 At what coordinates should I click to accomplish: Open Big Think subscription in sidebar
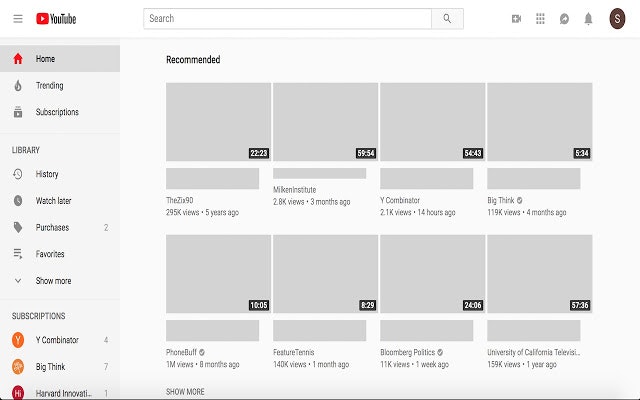point(60,367)
